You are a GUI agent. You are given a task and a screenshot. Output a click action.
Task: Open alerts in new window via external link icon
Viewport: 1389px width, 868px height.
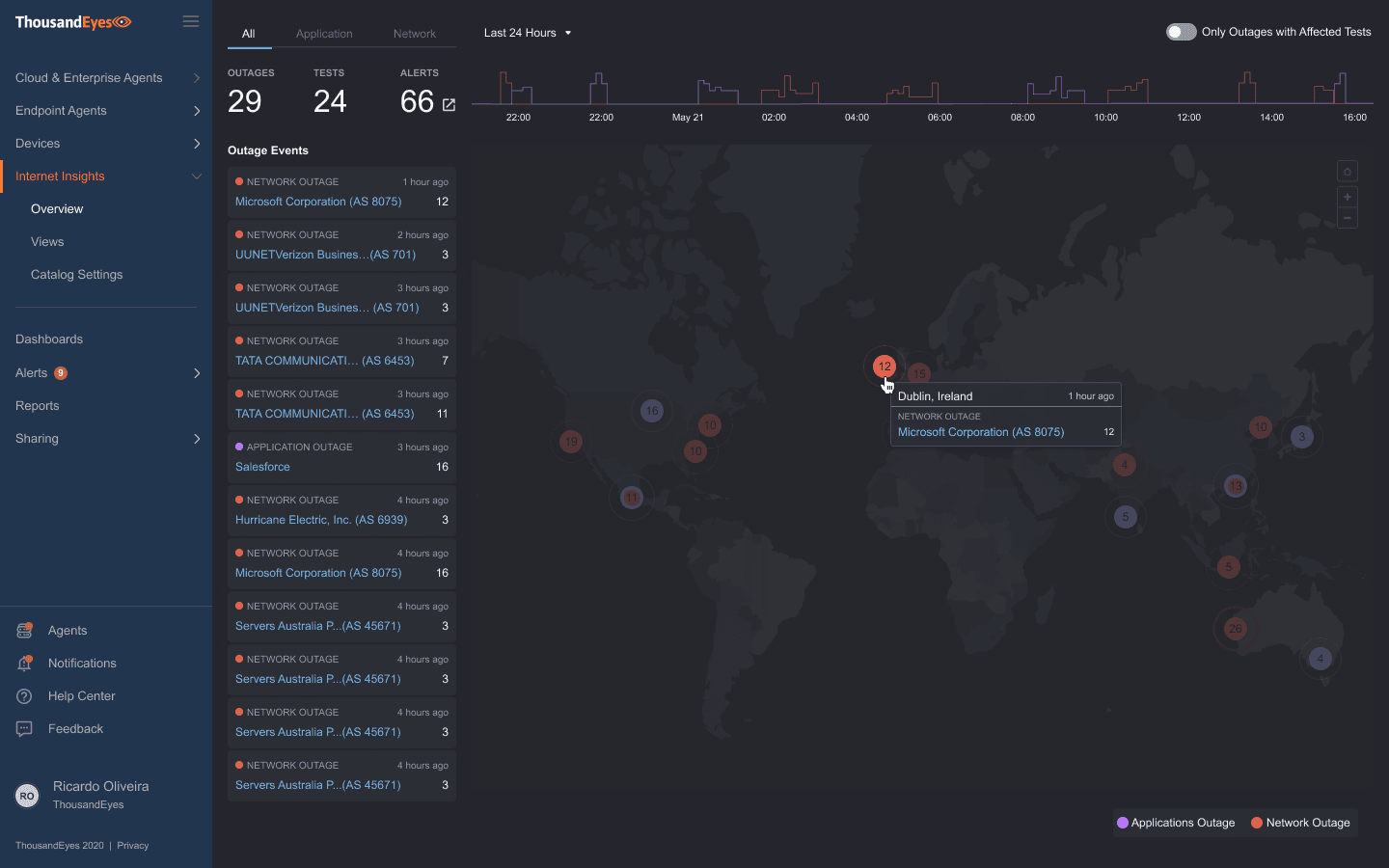[448, 105]
